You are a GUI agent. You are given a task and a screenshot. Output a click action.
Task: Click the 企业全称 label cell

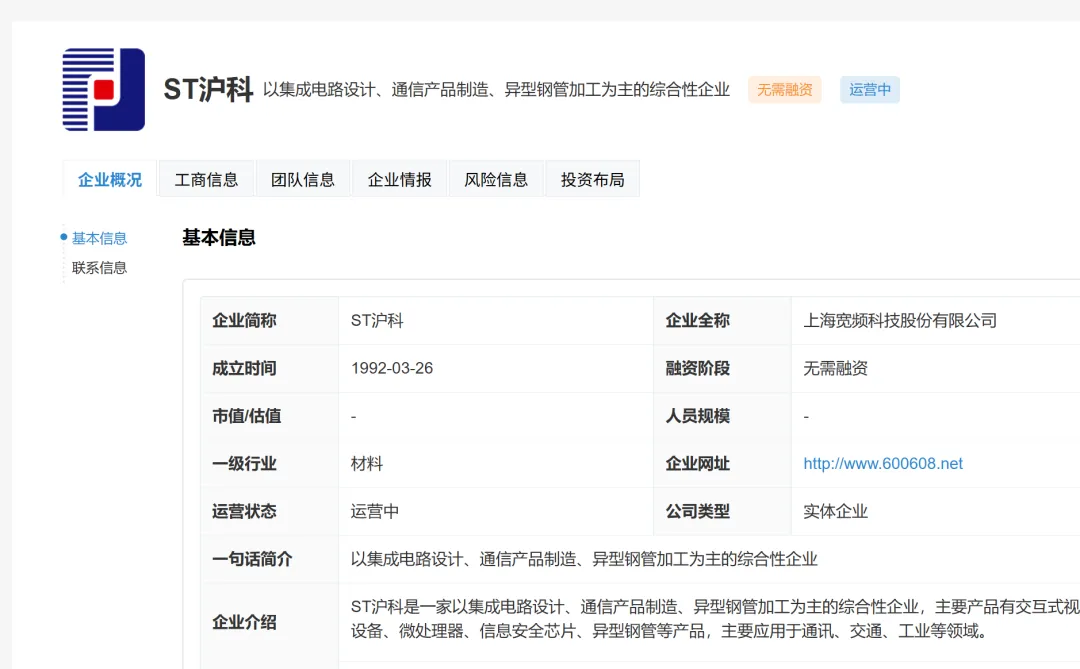point(722,320)
